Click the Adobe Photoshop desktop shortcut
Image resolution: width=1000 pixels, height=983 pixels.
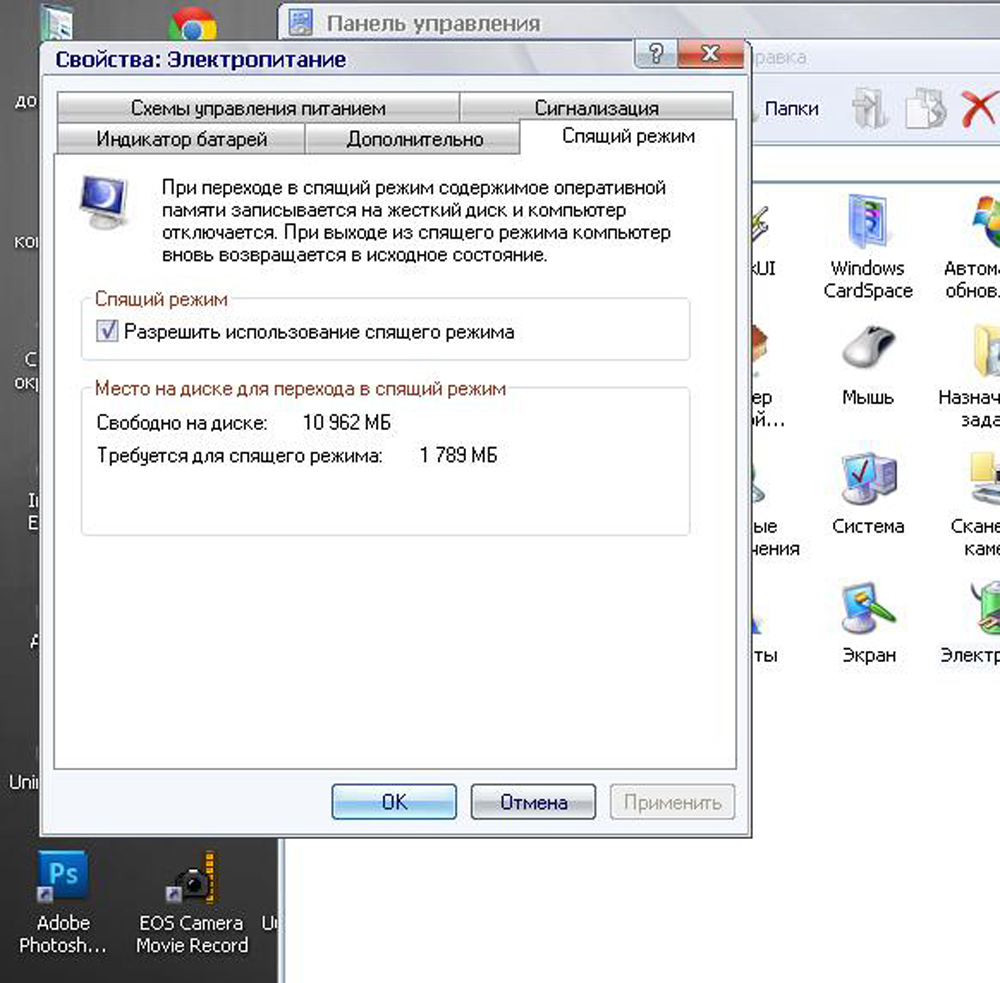point(62,880)
